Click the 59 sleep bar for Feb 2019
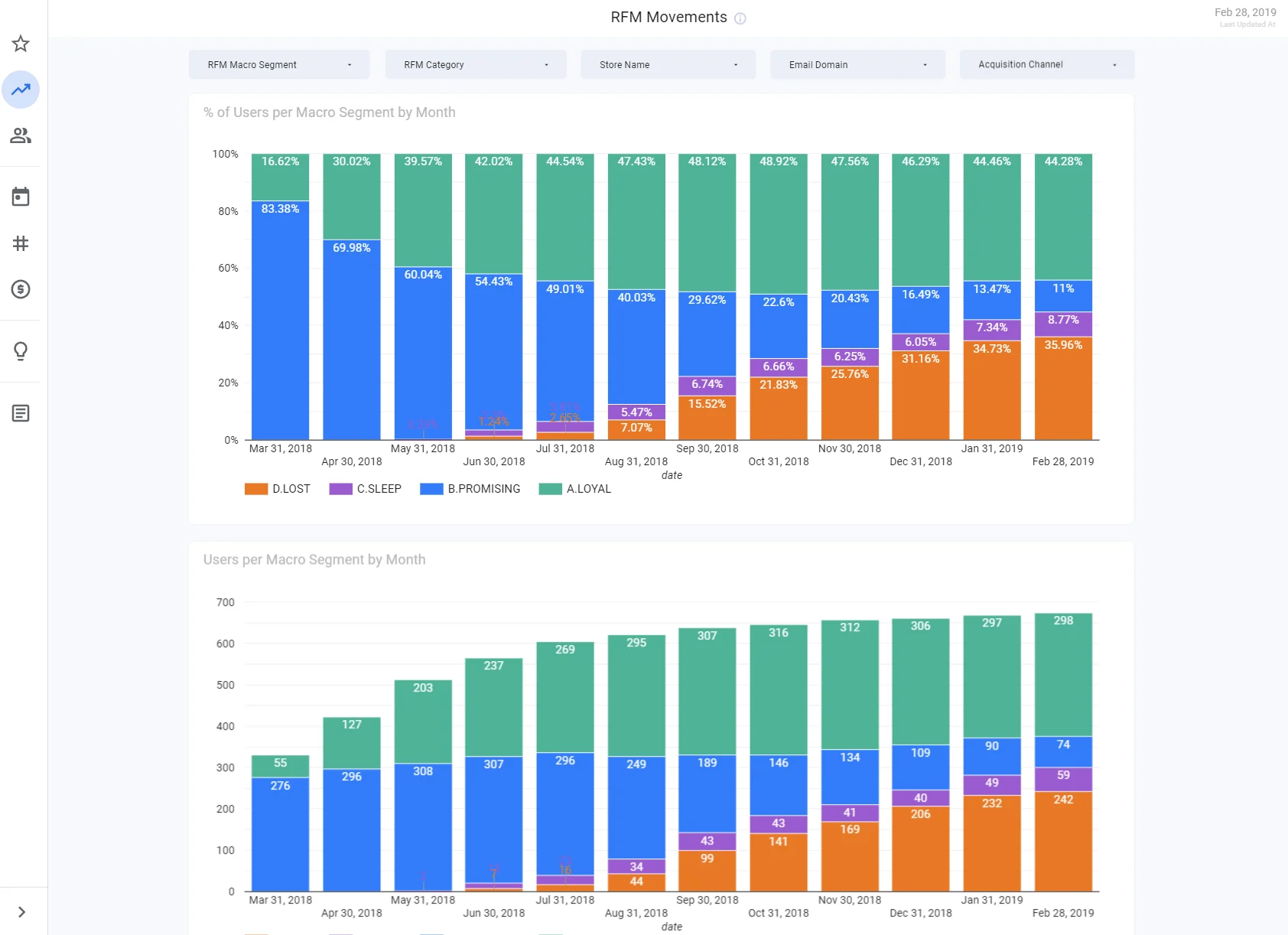Viewport: 1288px width, 935px height. click(x=1063, y=780)
